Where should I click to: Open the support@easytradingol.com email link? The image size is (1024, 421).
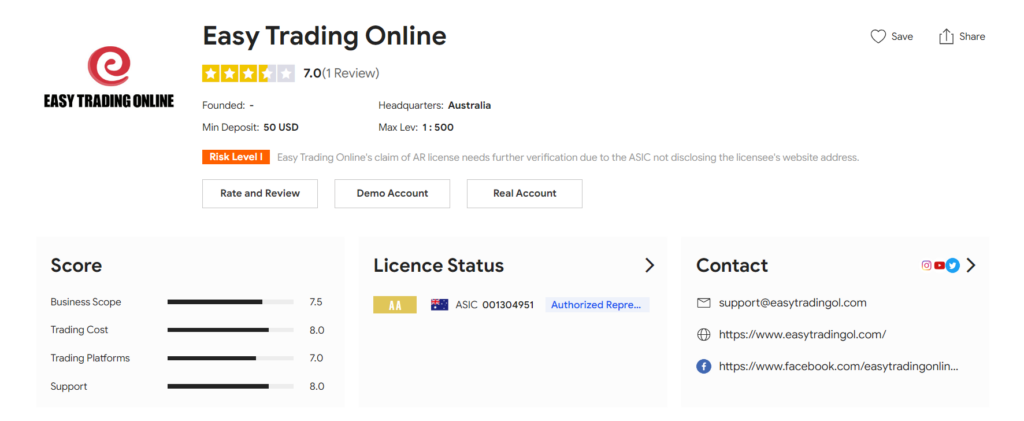[x=792, y=303]
